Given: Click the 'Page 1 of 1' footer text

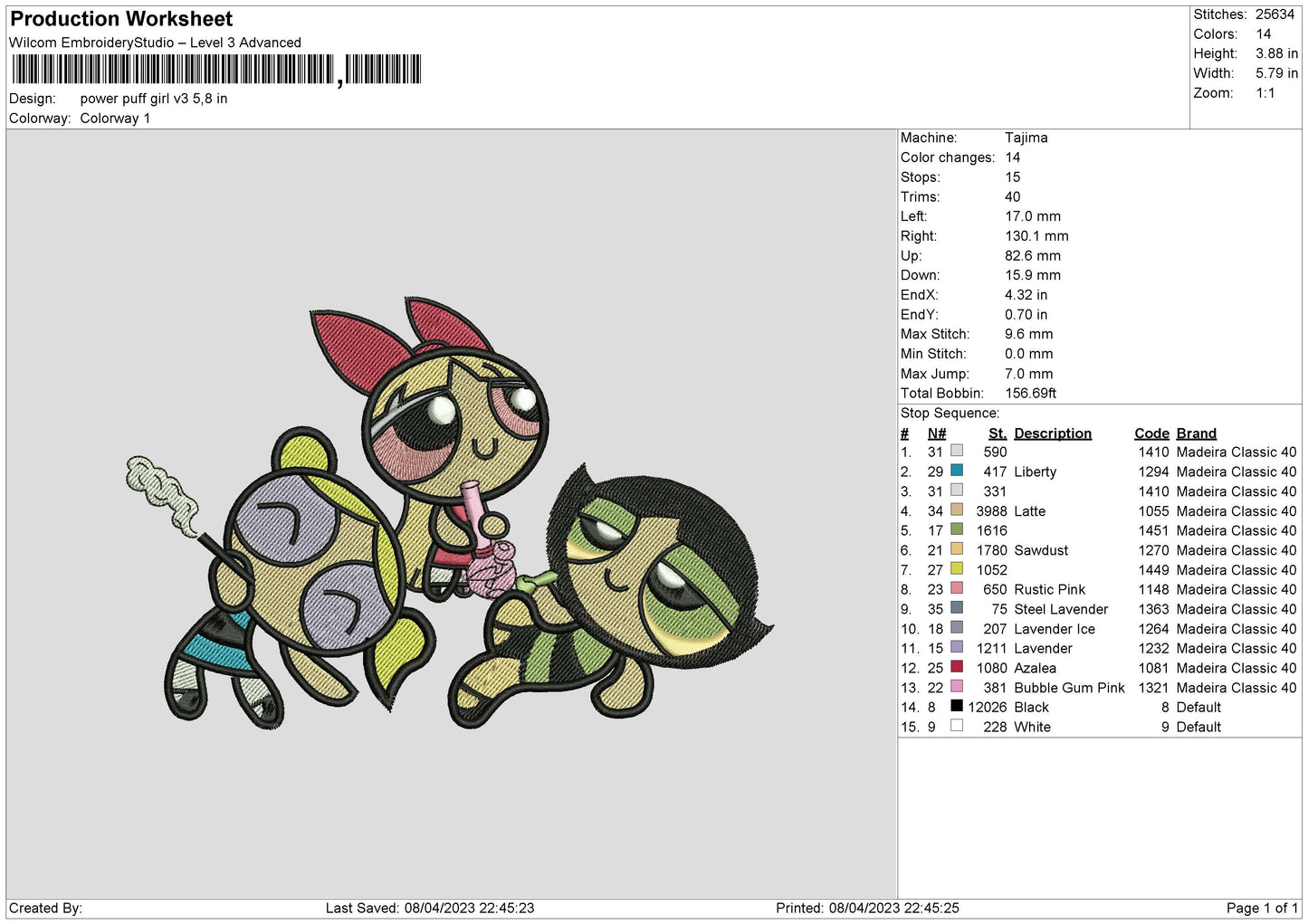Looking at the screenshot, I should tap(1262, 908).
